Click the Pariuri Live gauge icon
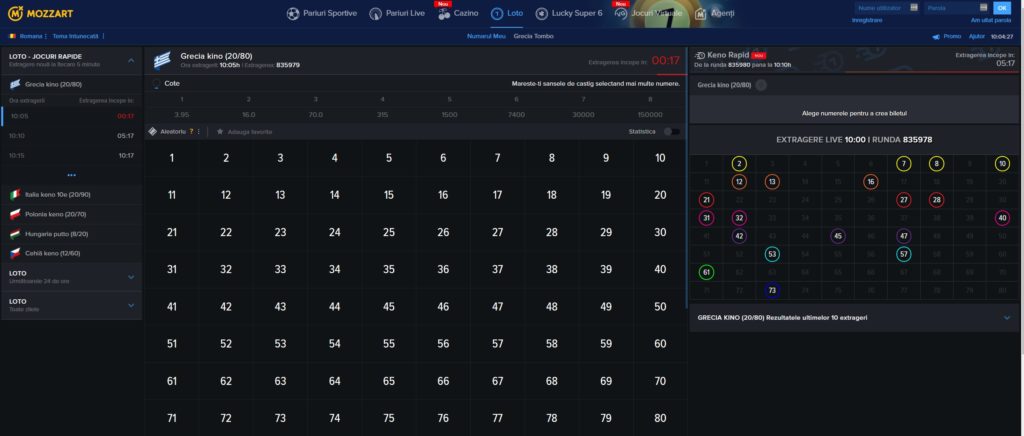 pos(376,14)
